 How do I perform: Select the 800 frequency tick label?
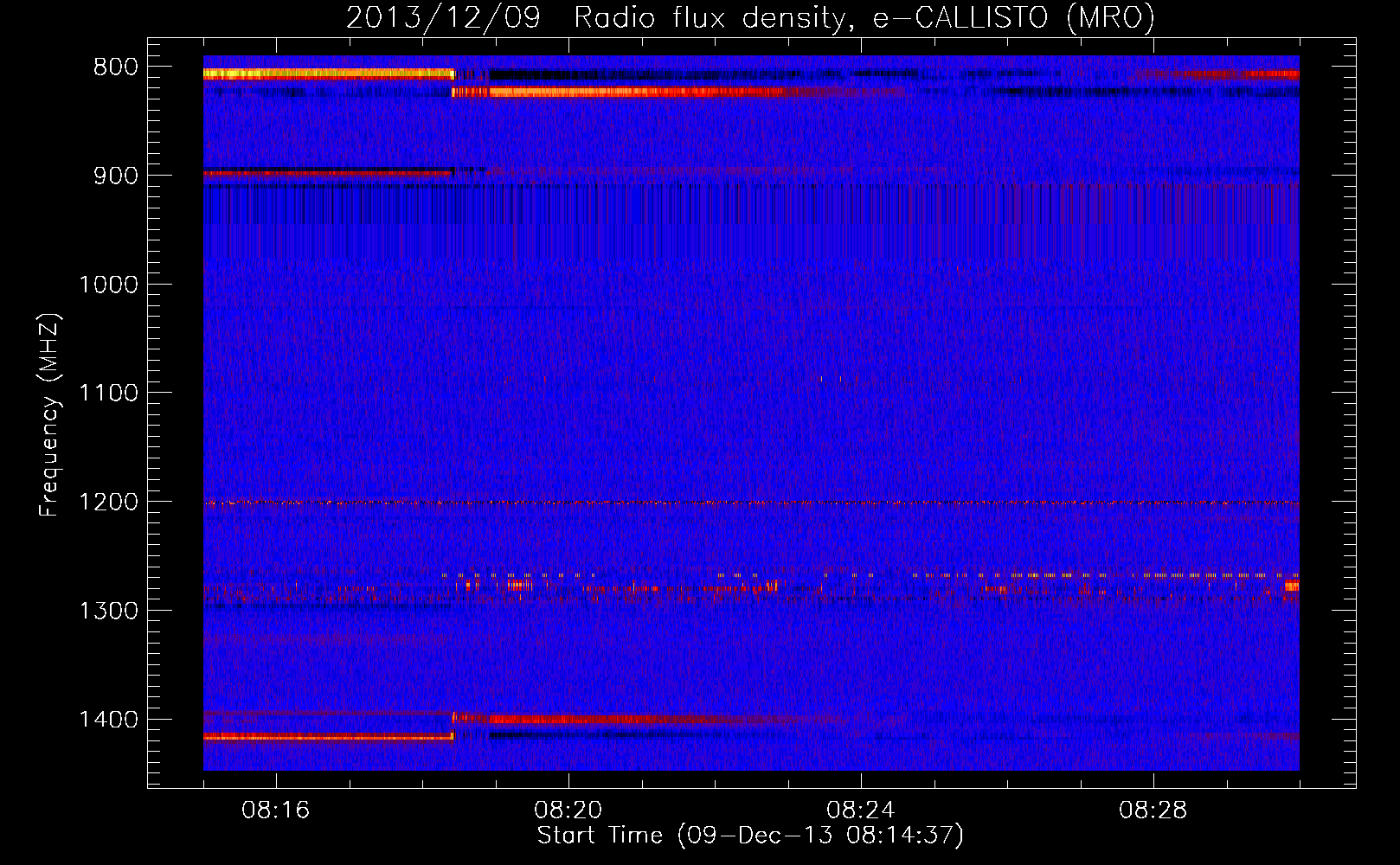[x=115, y=67]
